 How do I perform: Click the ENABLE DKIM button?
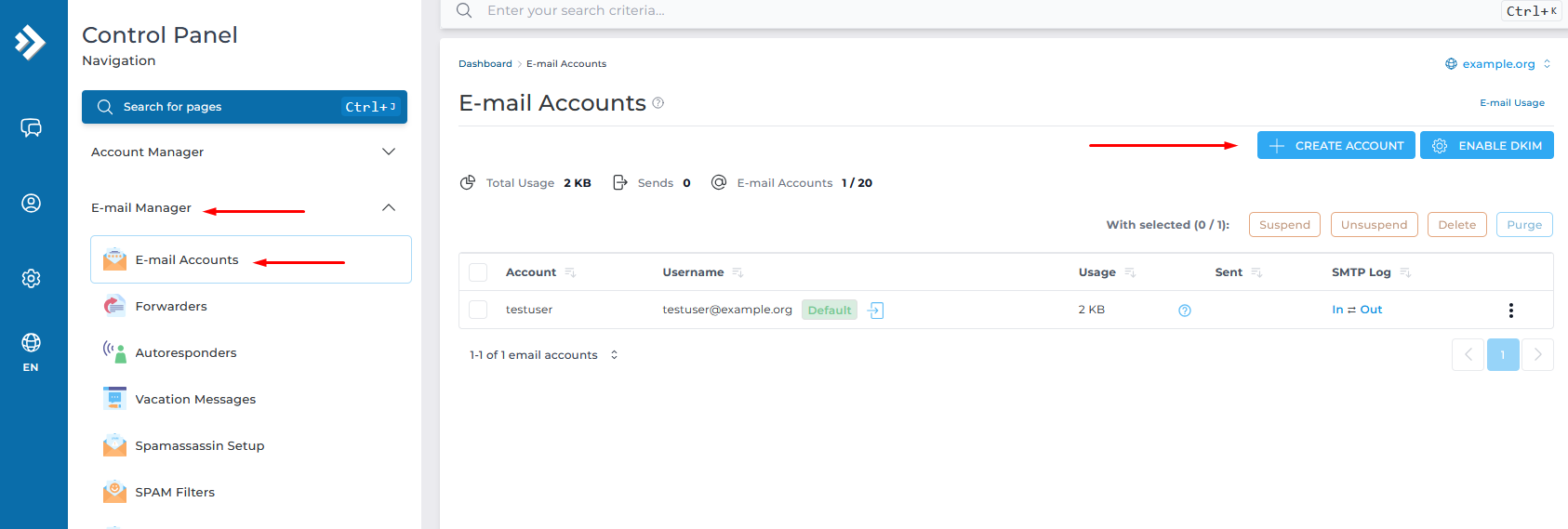click(x=1486, y=146)
